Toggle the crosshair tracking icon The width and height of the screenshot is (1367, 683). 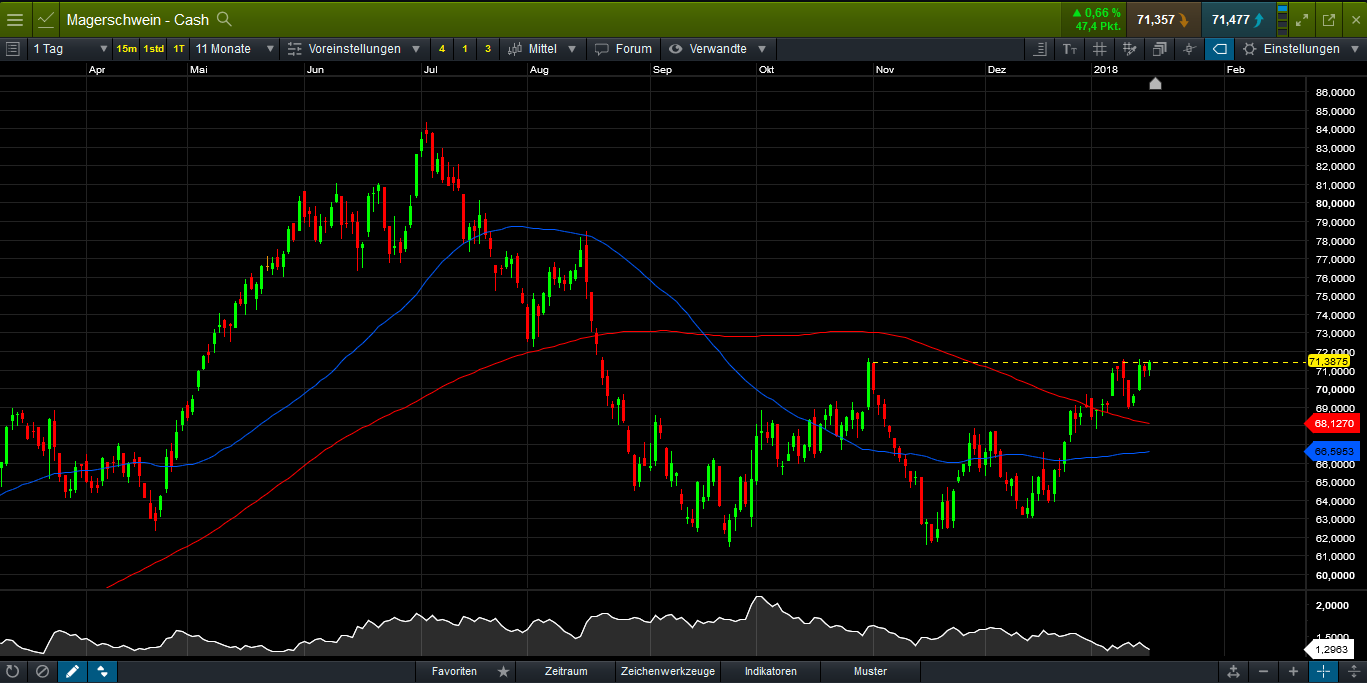(1190, 49)
